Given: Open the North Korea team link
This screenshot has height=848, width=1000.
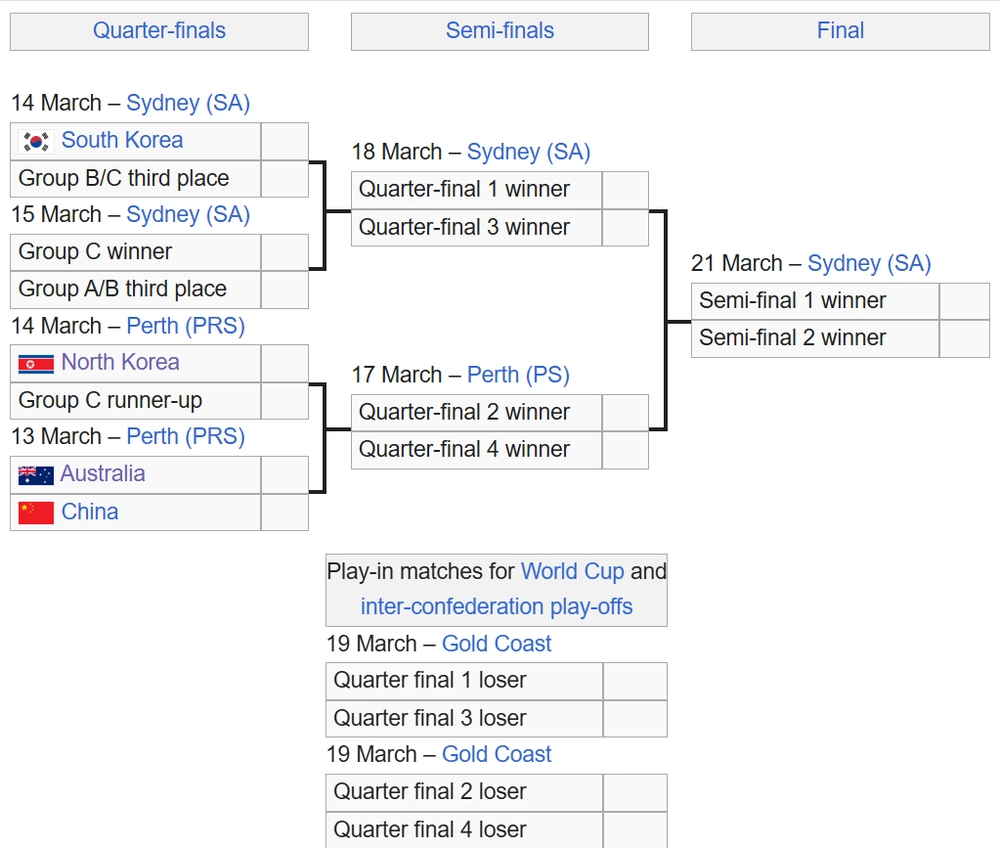Looking at the screenshot, I should 120,362.
